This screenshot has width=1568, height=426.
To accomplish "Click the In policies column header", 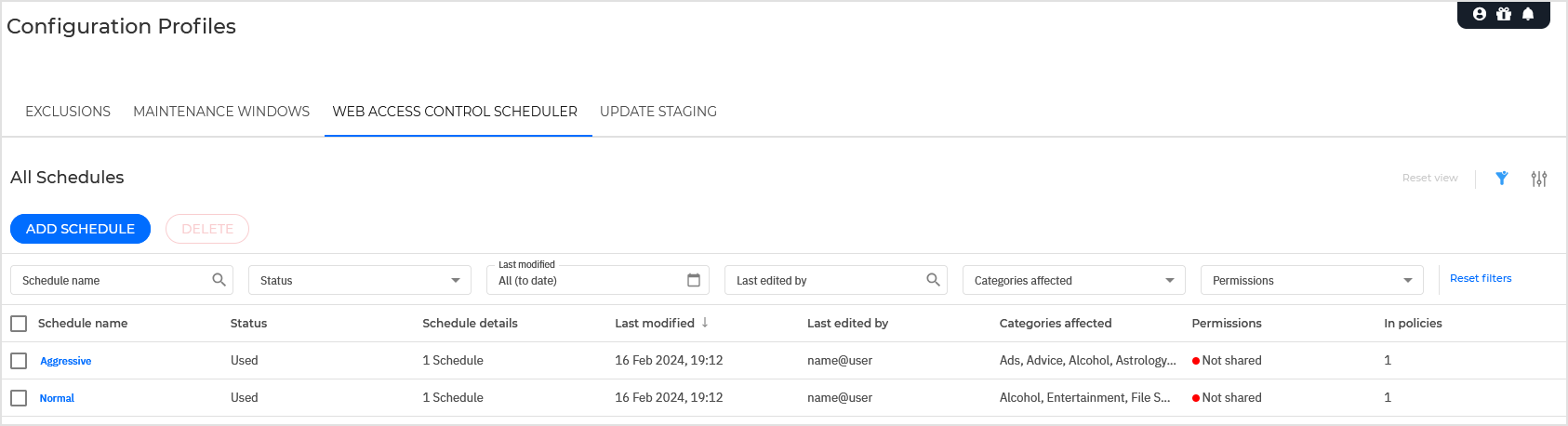I will [x=1413, y=323].
